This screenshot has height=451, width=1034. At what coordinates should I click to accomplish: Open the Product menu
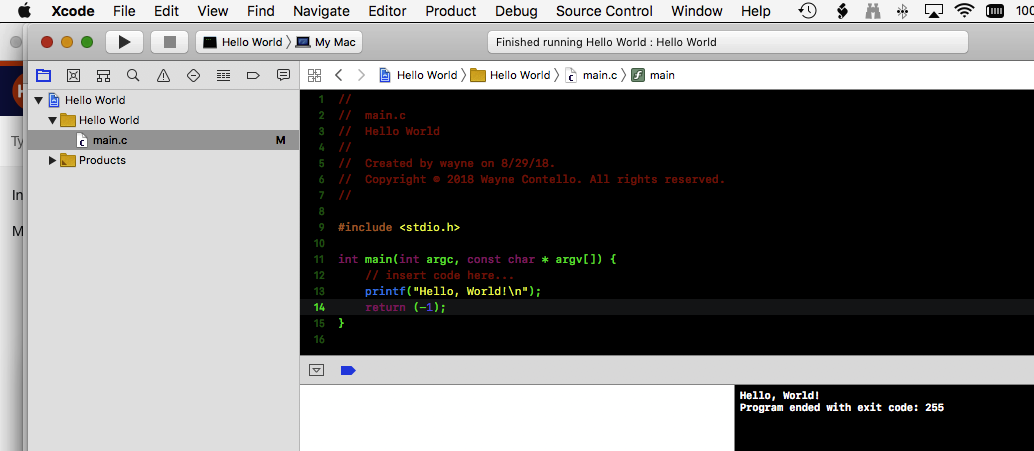pyautogui.click(x=450, y=11)
